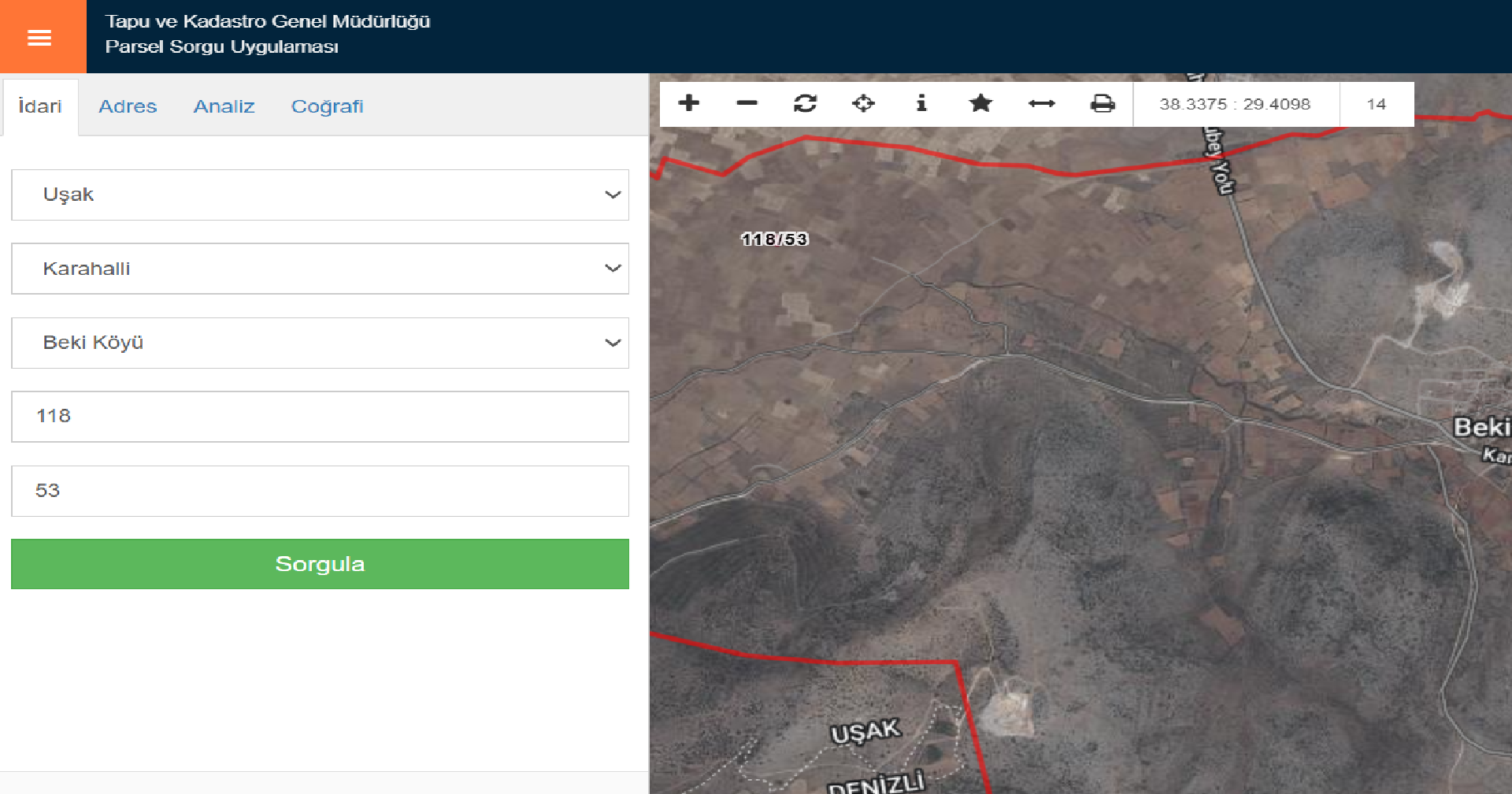This screenshot has height=794, width=1512.
Task: Zoom out with the minus icon
Action: pyautogui.click(x=747, y=103)
